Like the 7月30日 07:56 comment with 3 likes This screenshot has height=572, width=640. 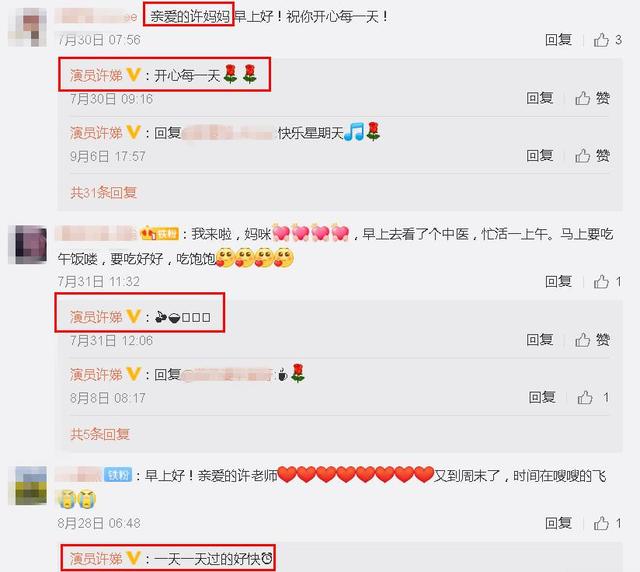[601, 40]
